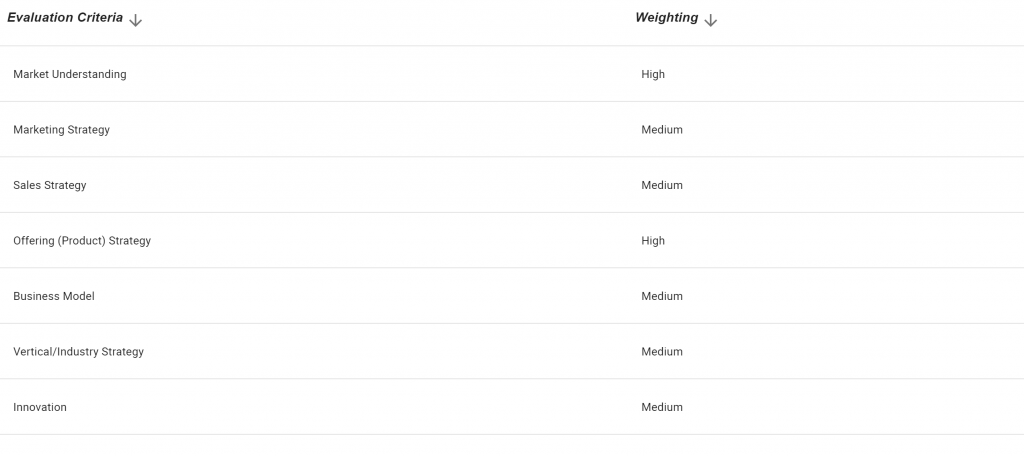Select the Market Understanding row
The image size is (1024, 456).
click(512, 74)
